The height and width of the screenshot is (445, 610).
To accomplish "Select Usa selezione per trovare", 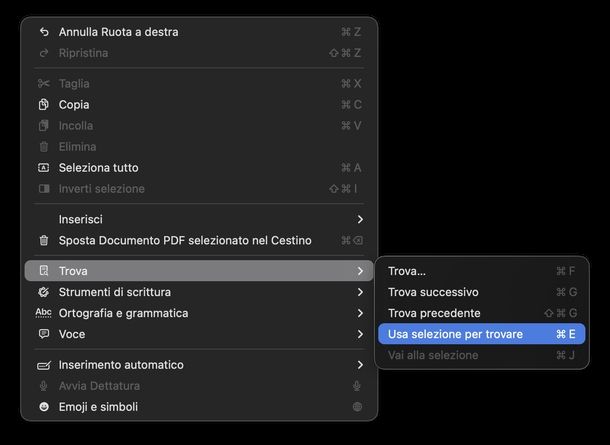I will coord(455,334).
